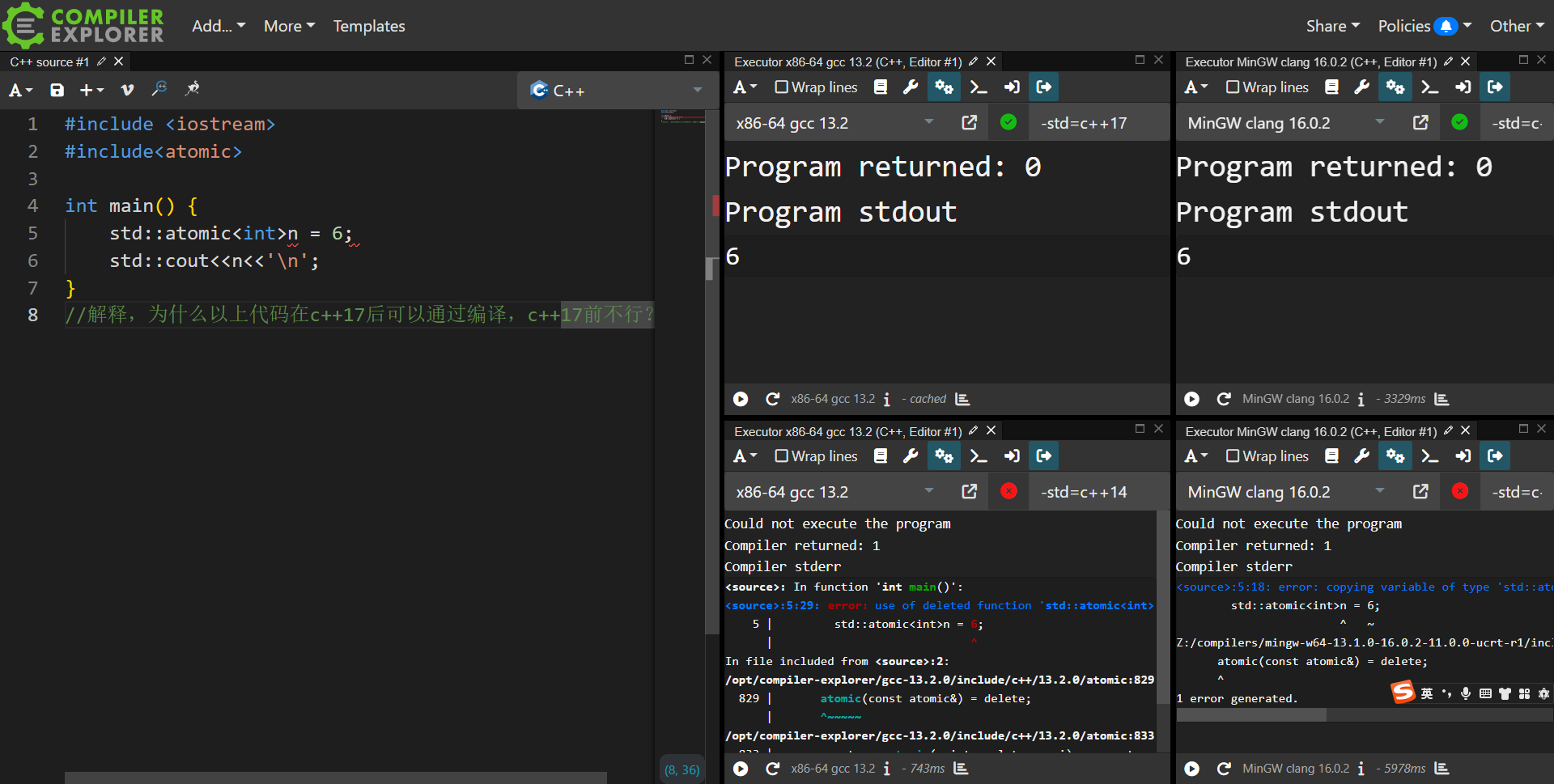The image size is (1554, 784).
Task: Toggle gears icon in top clang executor
Action: click(1395, 87)
